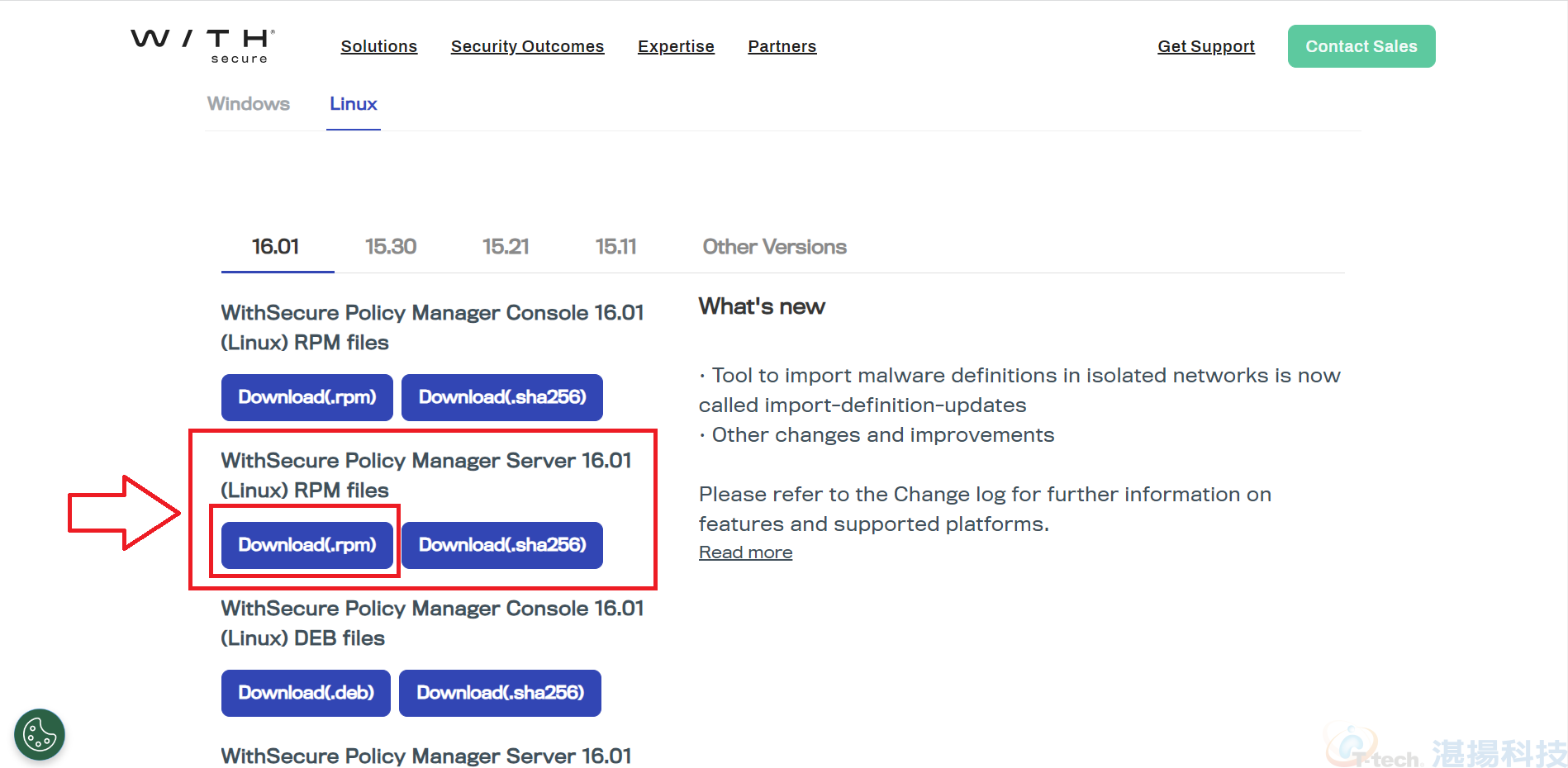Image resolution: width=1568 pixels, height=768 pixels.
Task: Download Console 16.01 RPM sha256 file
Action: pyautogui.click(x=502, y=397)
